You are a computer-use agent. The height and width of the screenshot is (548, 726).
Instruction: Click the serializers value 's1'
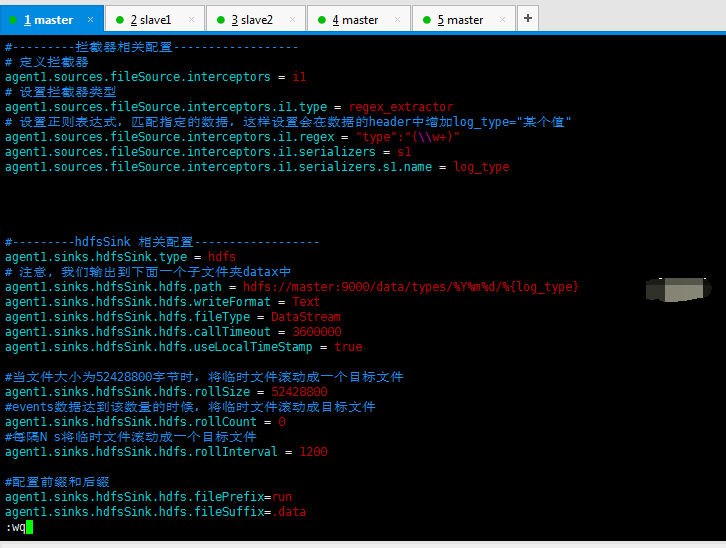click(404, 152)
